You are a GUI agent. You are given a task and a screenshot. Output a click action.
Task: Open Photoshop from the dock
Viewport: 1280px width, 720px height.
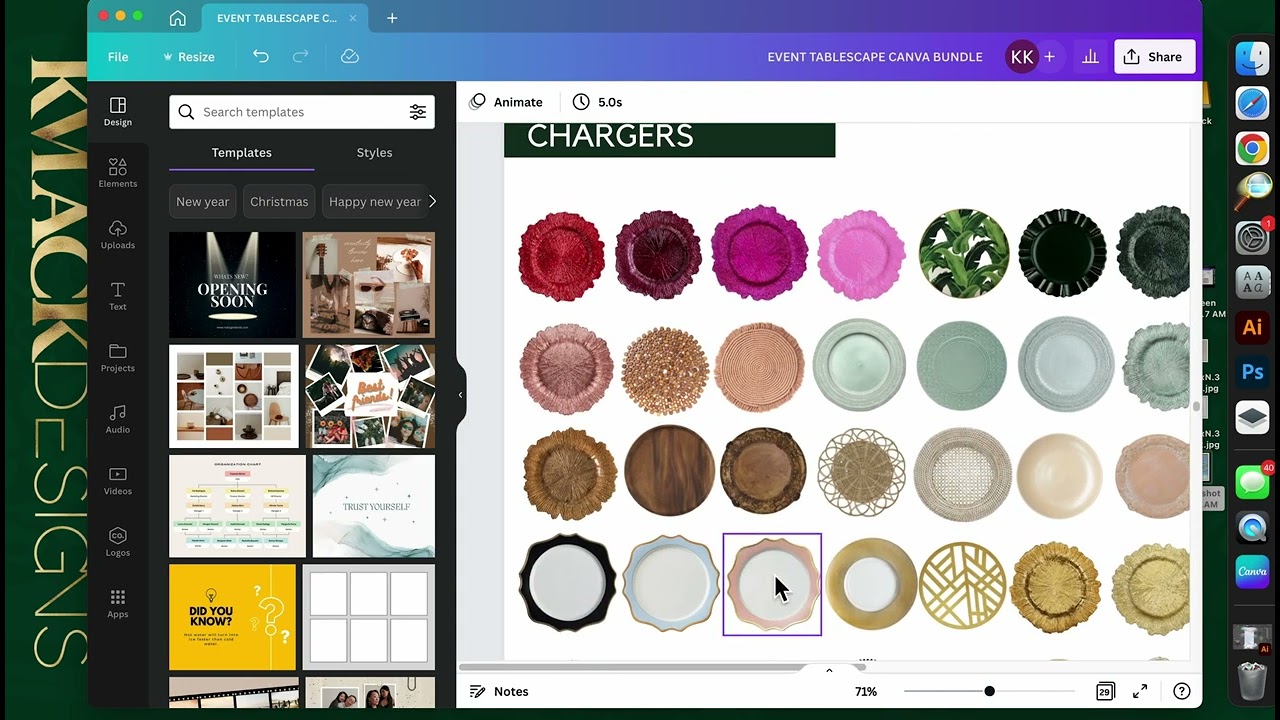[1252, 372]
